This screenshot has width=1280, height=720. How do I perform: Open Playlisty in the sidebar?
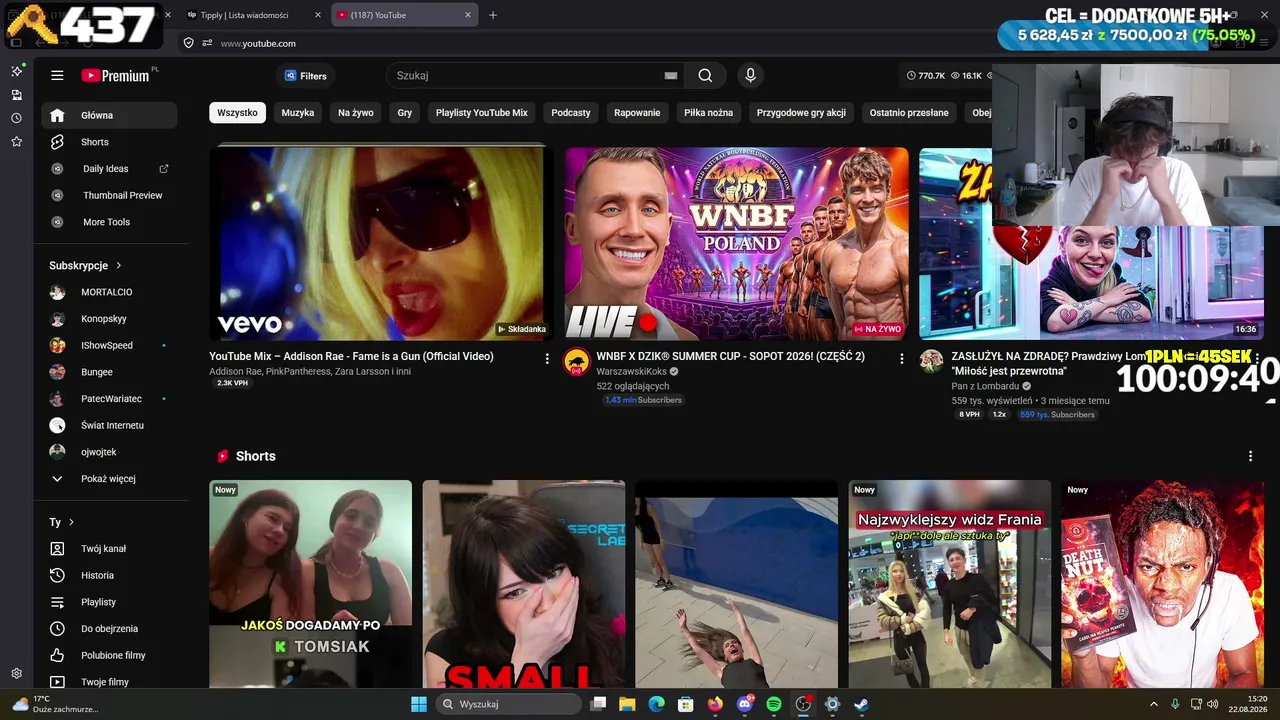tap(110, 602)
